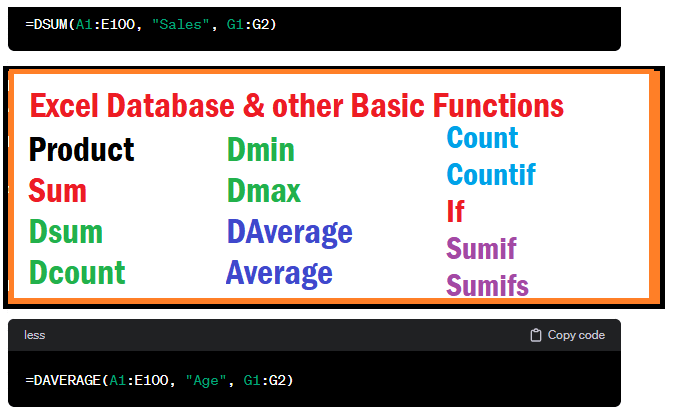Click the green 'Dmin' text
The image size is (685, 409).
[261, 149]
